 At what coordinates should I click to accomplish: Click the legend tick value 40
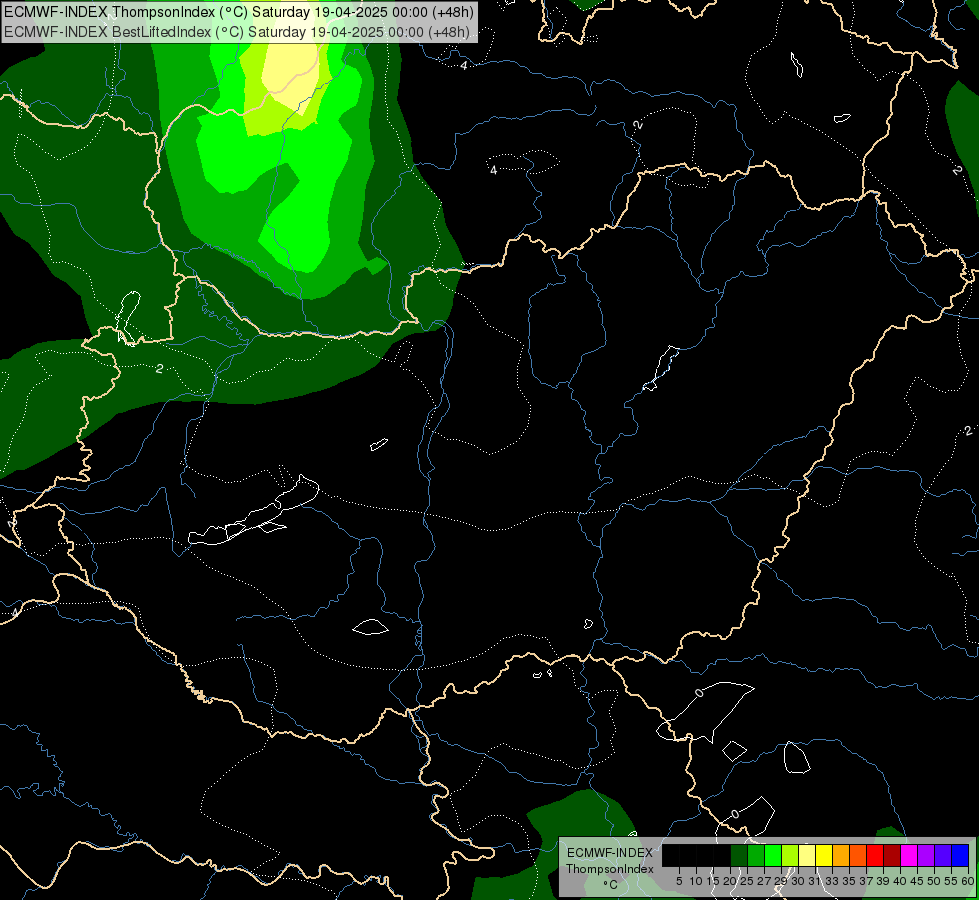click(x=900, y=881)
